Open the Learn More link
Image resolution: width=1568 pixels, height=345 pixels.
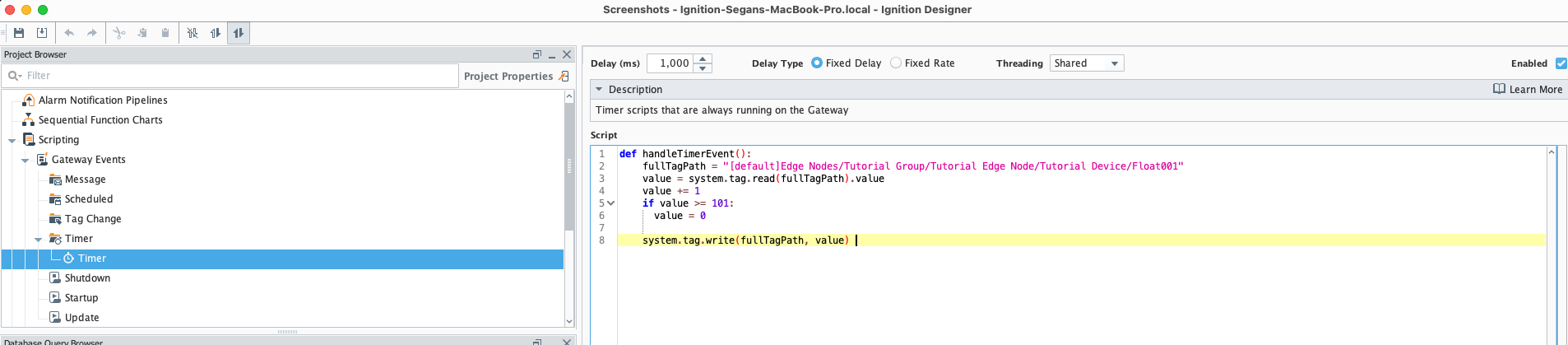1528,89
